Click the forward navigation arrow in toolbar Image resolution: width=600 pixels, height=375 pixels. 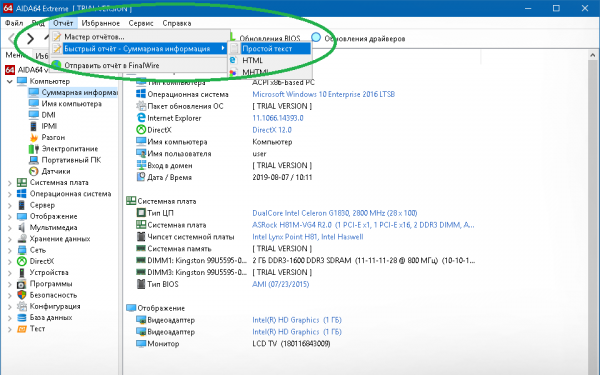30,38
